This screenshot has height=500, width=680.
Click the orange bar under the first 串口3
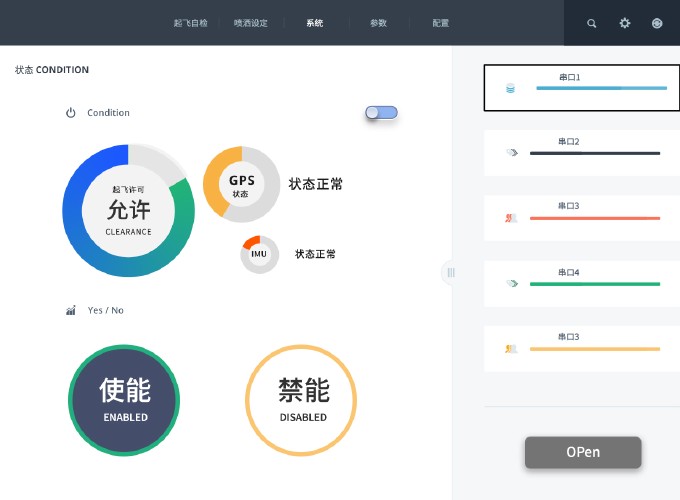pos(594,218)
